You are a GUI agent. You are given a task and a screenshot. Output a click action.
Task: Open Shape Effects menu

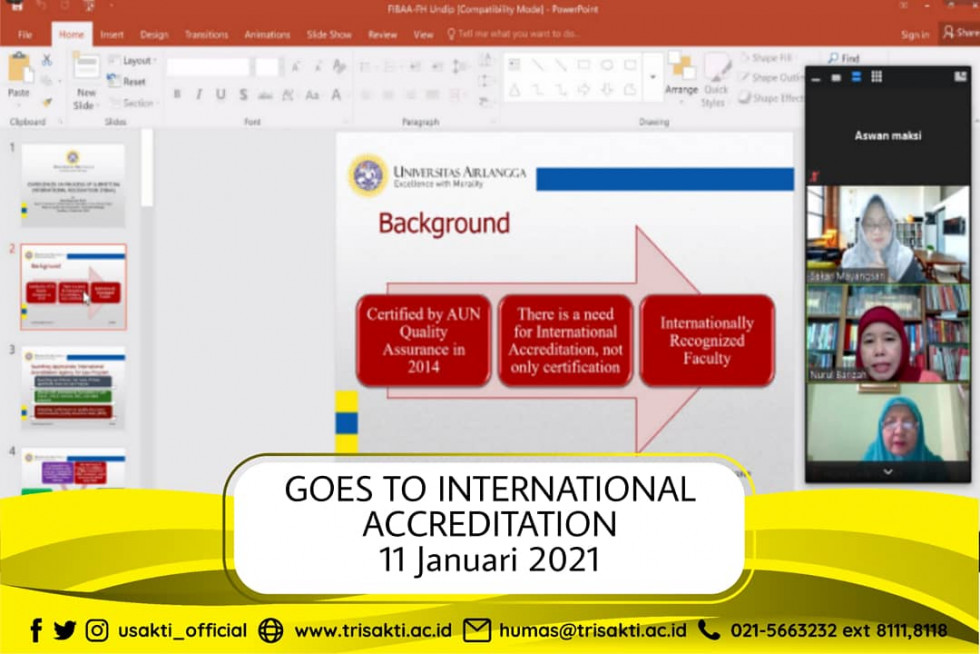771,98
